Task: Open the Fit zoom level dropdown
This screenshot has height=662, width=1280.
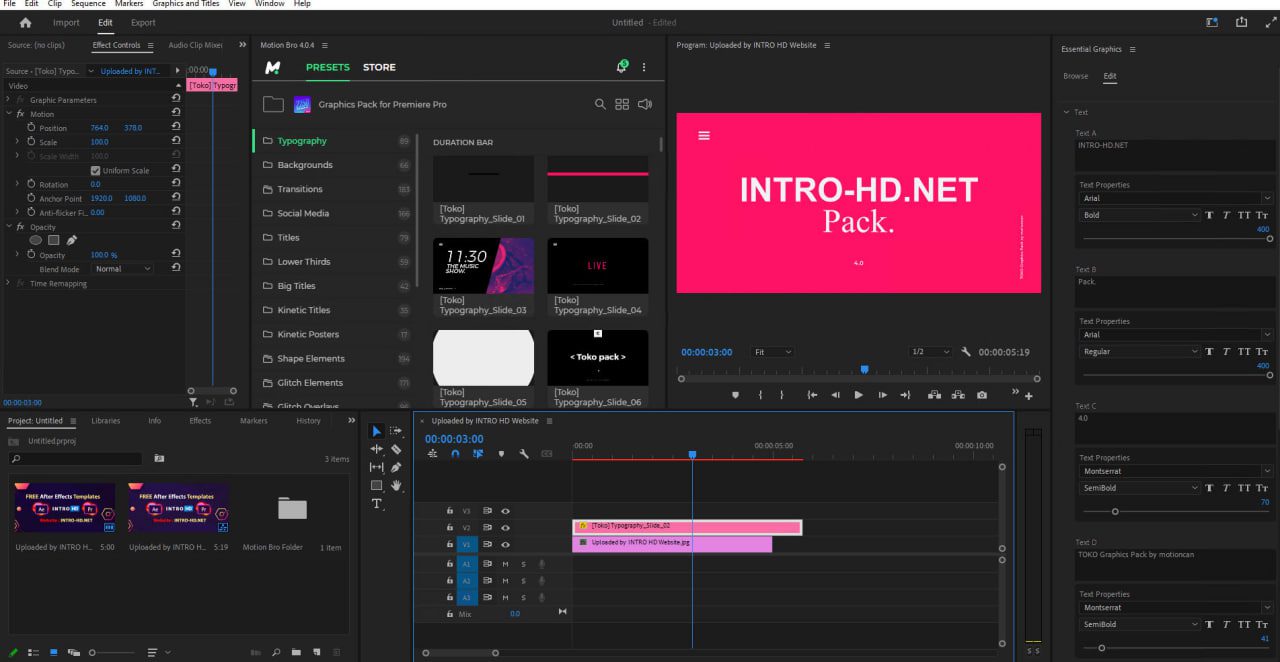Action: tap(773, 352)
